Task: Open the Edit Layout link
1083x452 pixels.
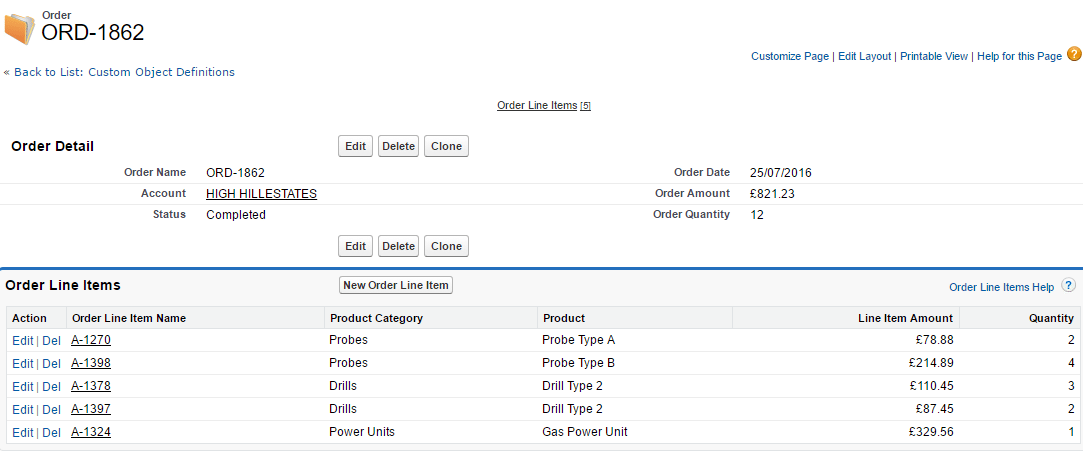Action: click(864, 57)
